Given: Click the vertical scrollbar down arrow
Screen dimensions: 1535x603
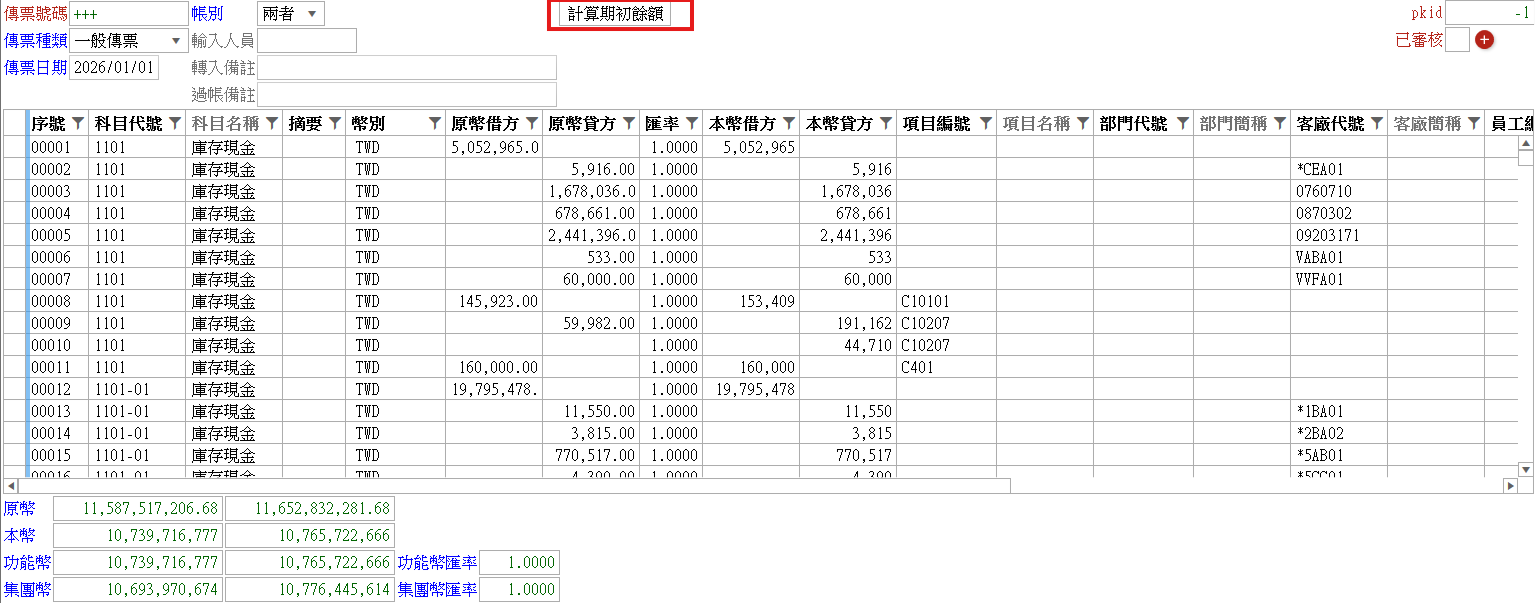Looking at the screenshot, I should [x=1526, y=469].
